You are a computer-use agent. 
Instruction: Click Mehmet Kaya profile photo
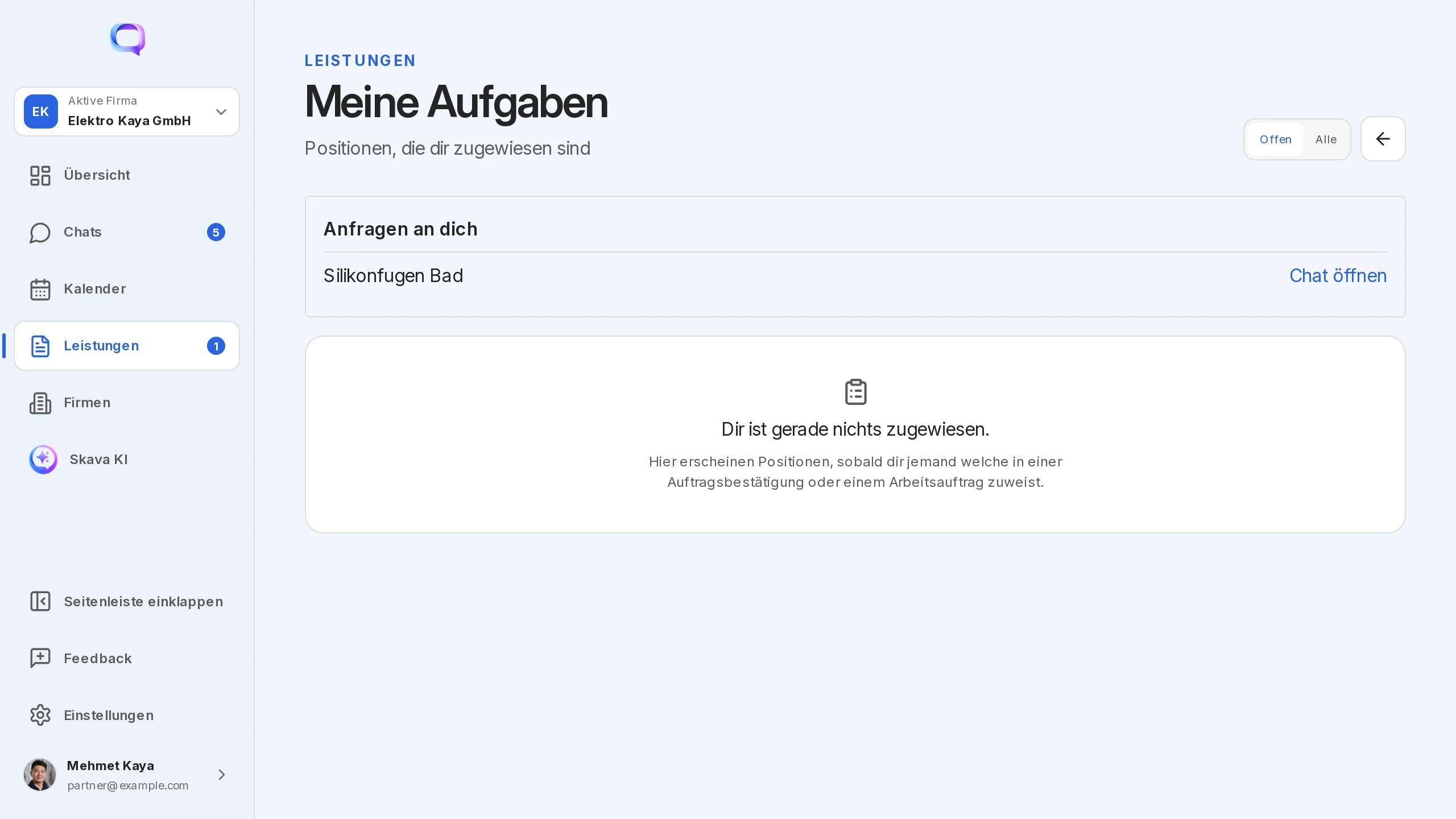[40, 775]
